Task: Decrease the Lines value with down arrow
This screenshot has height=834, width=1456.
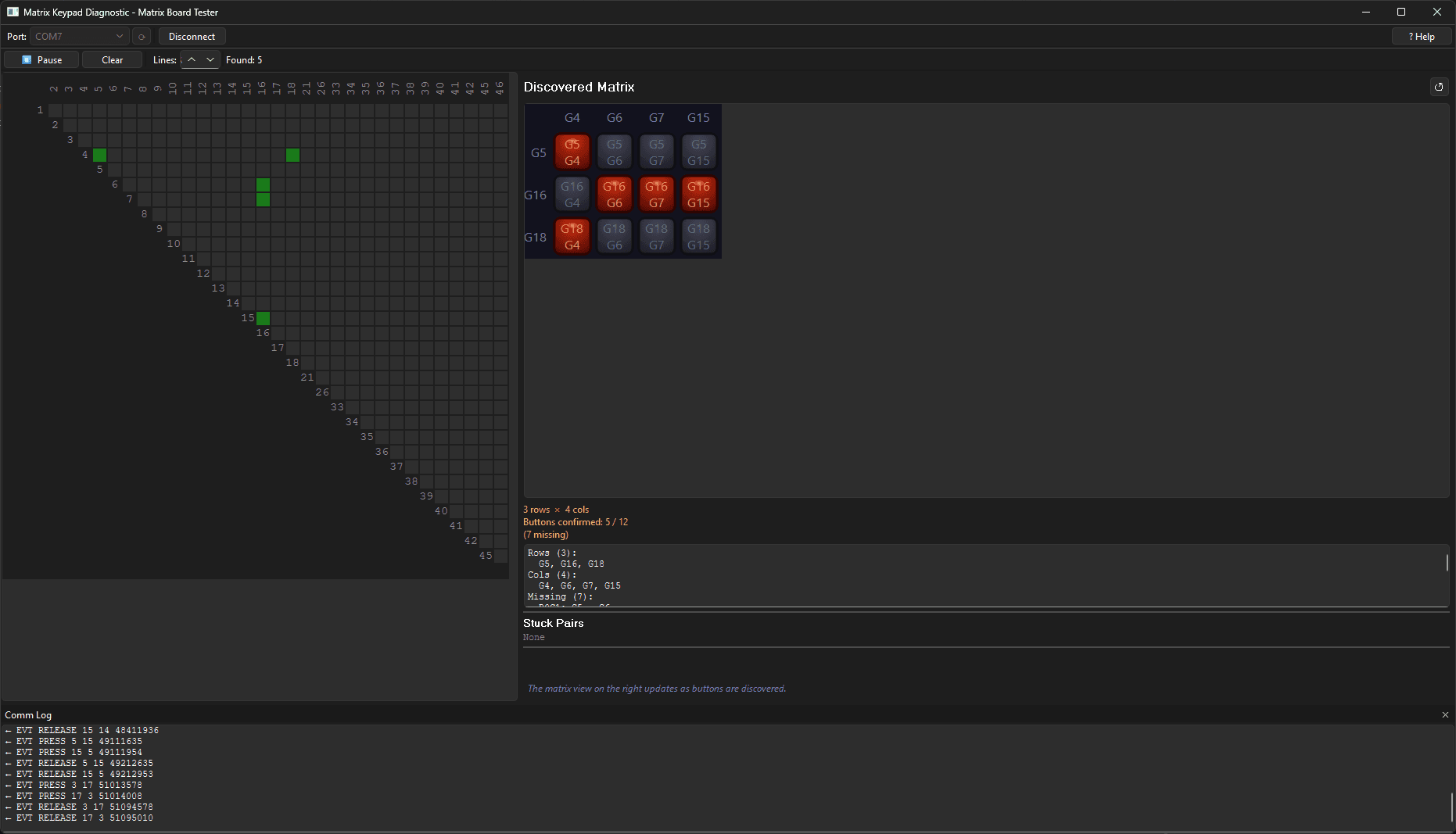Action: click(x=210, y=60)
